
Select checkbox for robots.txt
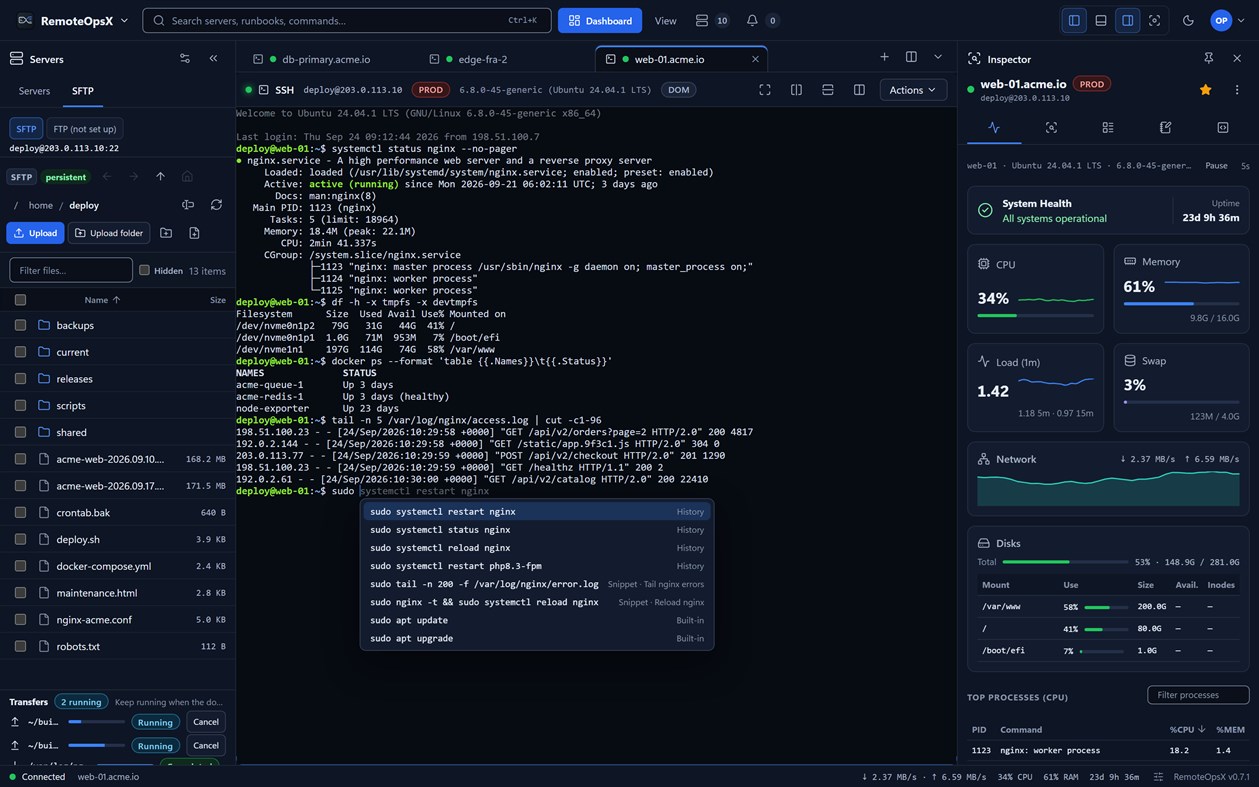[x=20, y=646]
